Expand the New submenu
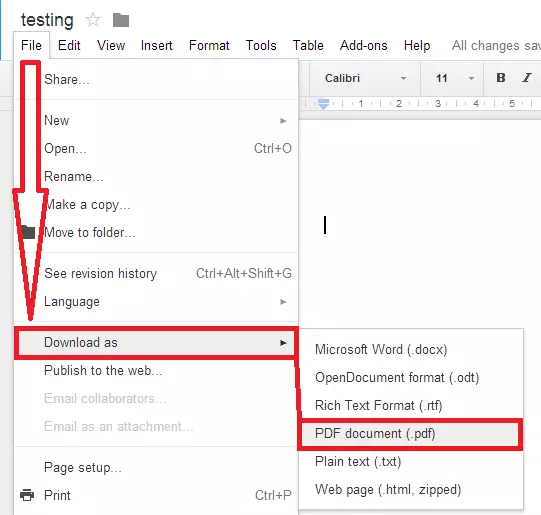Screen dimensions: 541x515 pos(156,121)
